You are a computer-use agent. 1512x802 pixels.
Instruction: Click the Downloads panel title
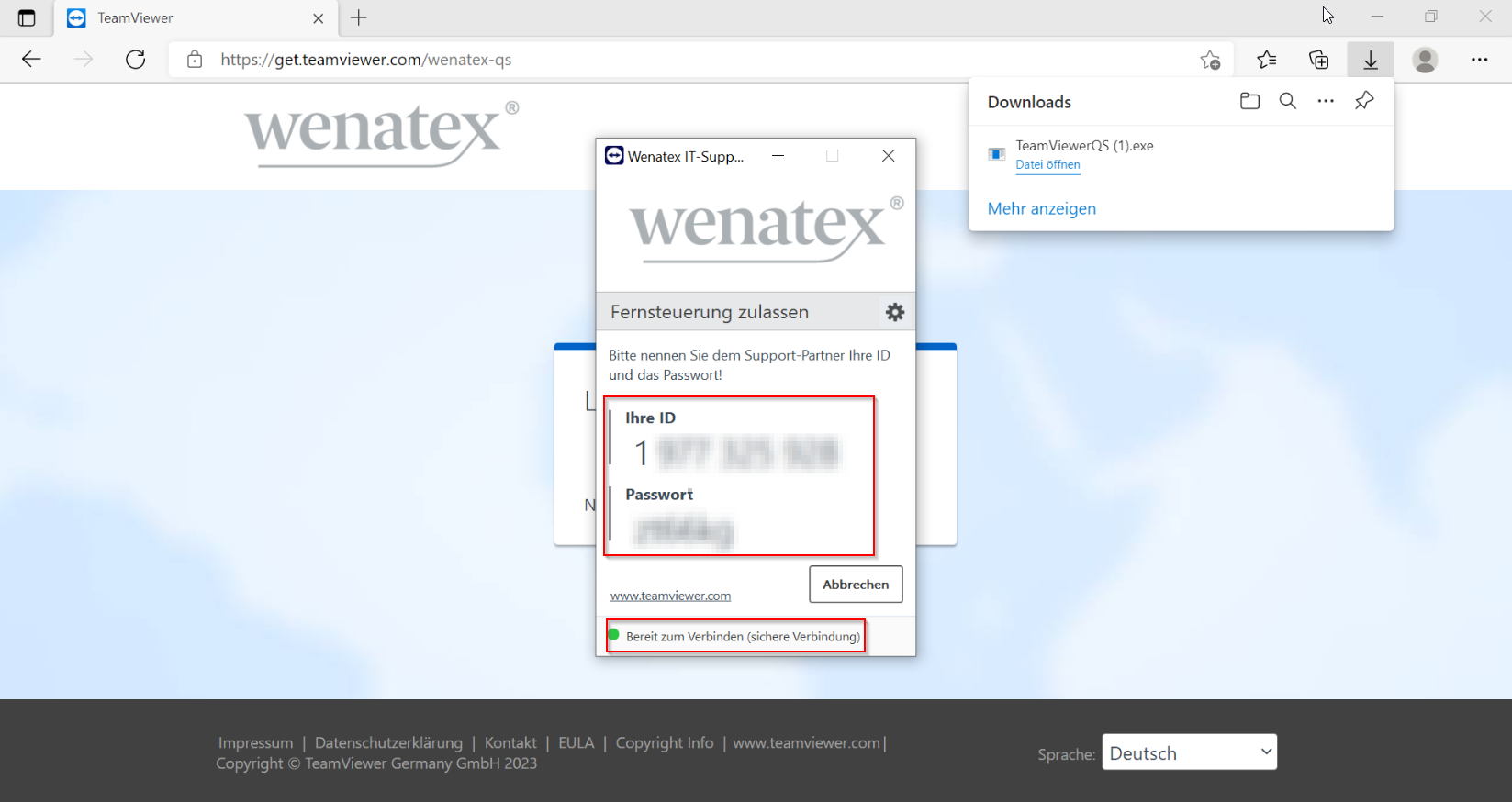point(1029,102)
